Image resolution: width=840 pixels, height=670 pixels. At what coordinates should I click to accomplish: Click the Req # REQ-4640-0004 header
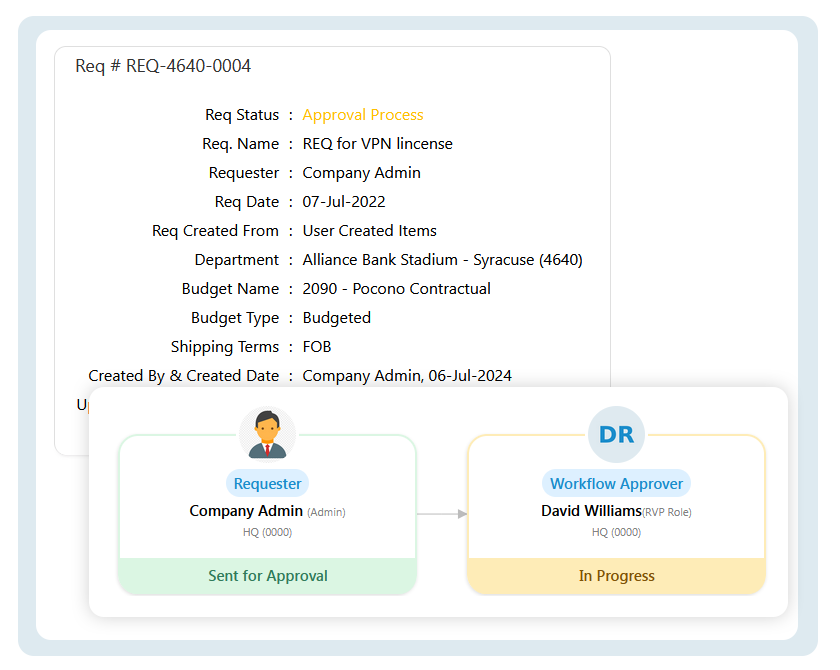[x=162, y=66]
